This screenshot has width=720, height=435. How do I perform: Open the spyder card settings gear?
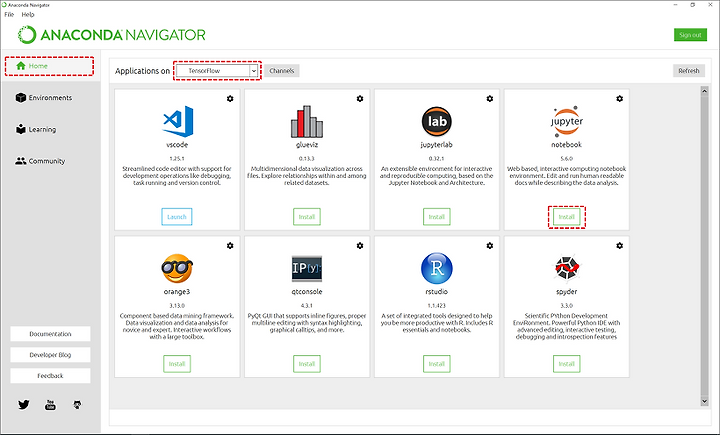click(x=619, y=246)
